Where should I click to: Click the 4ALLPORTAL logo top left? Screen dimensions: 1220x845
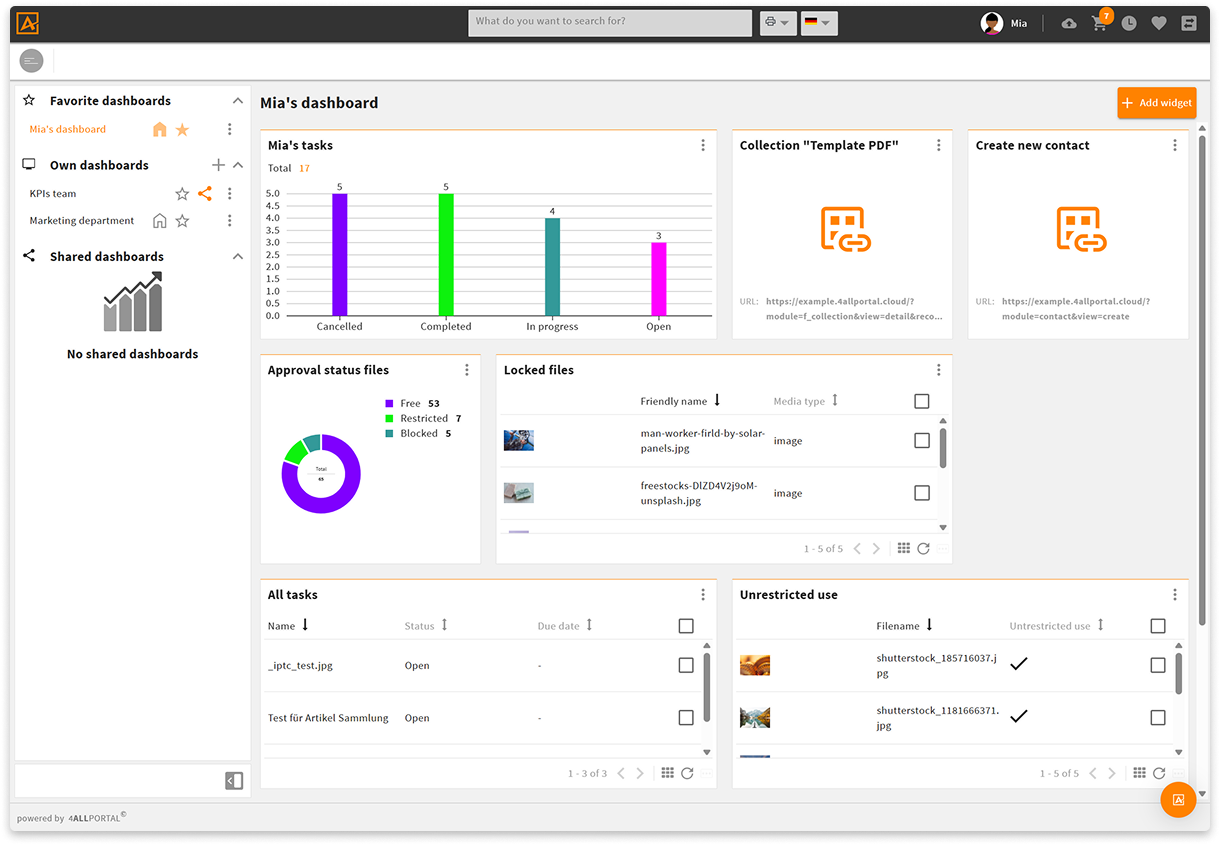(x=29, y=23)
